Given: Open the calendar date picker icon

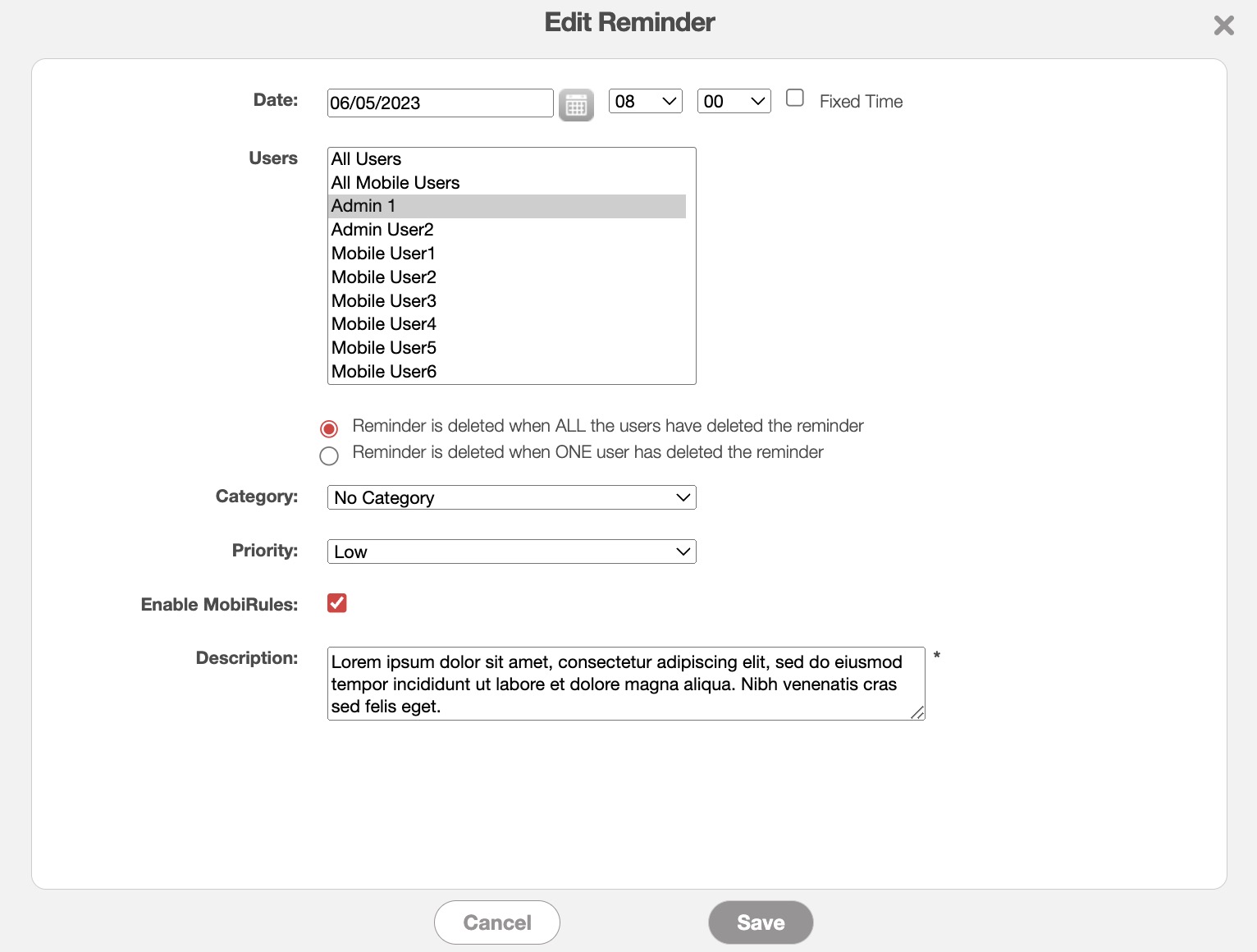Looking at the screenshot, I should [x=576, y=105].
